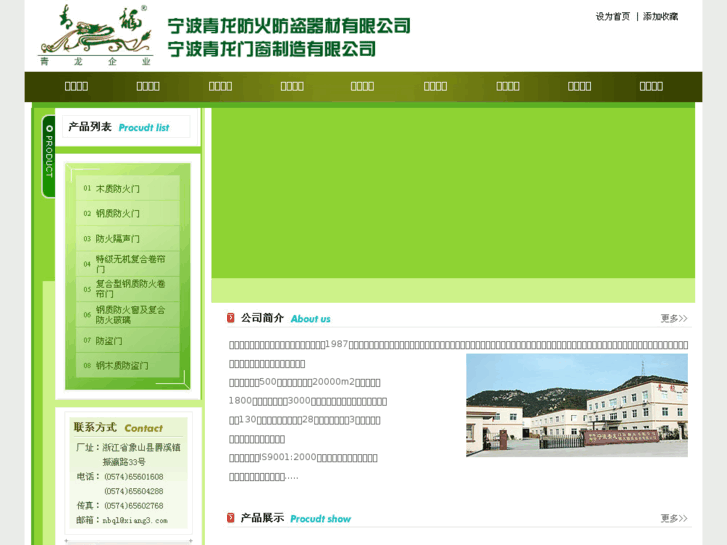Image resolution: width=727 pixels, height=545 pixels.
Task: Select 06 钢质防火窗及复合防火玻璃 category
Action: [128, 314]
